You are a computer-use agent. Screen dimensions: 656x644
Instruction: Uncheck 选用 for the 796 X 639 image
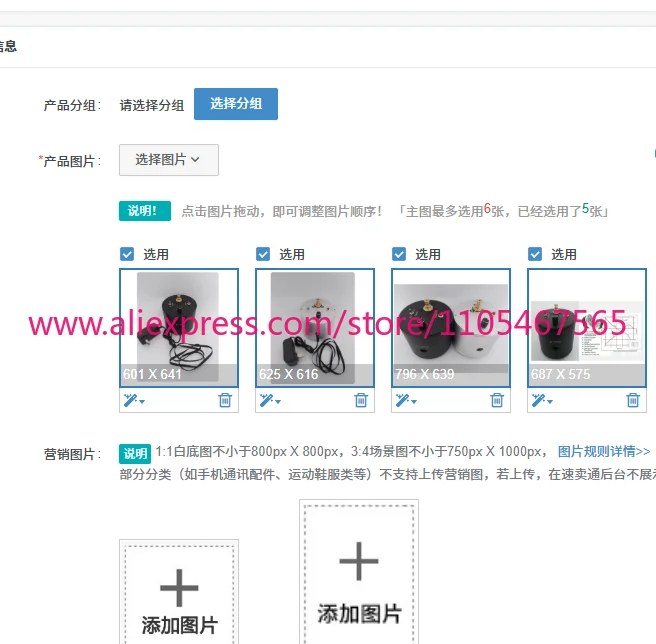coord(399,254)
